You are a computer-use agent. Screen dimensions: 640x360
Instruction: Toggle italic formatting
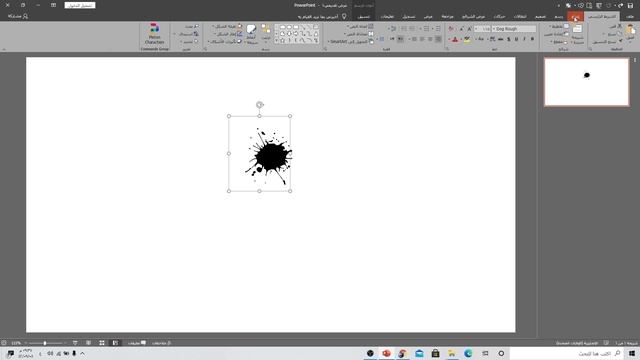tap(524, 39)
